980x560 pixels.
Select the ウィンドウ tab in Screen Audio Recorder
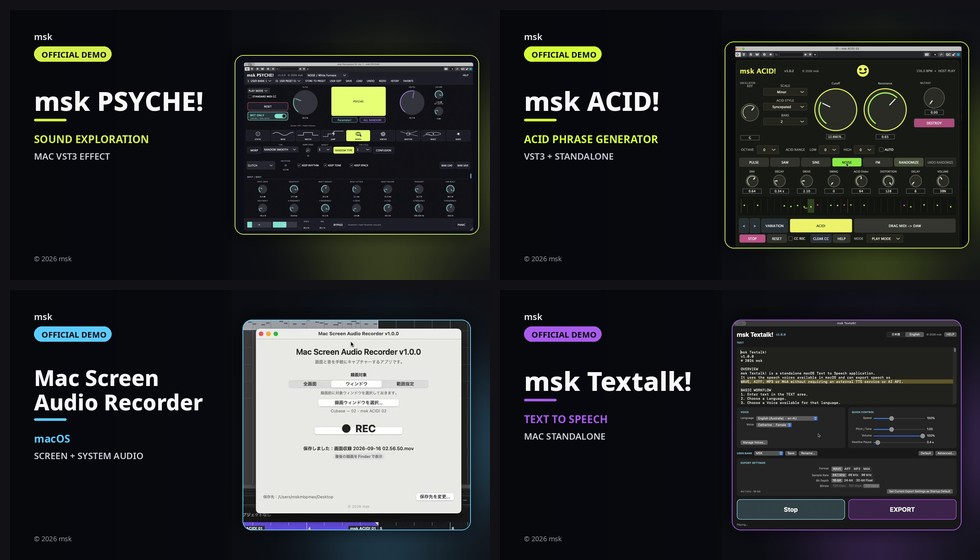[x=357, y=384]
